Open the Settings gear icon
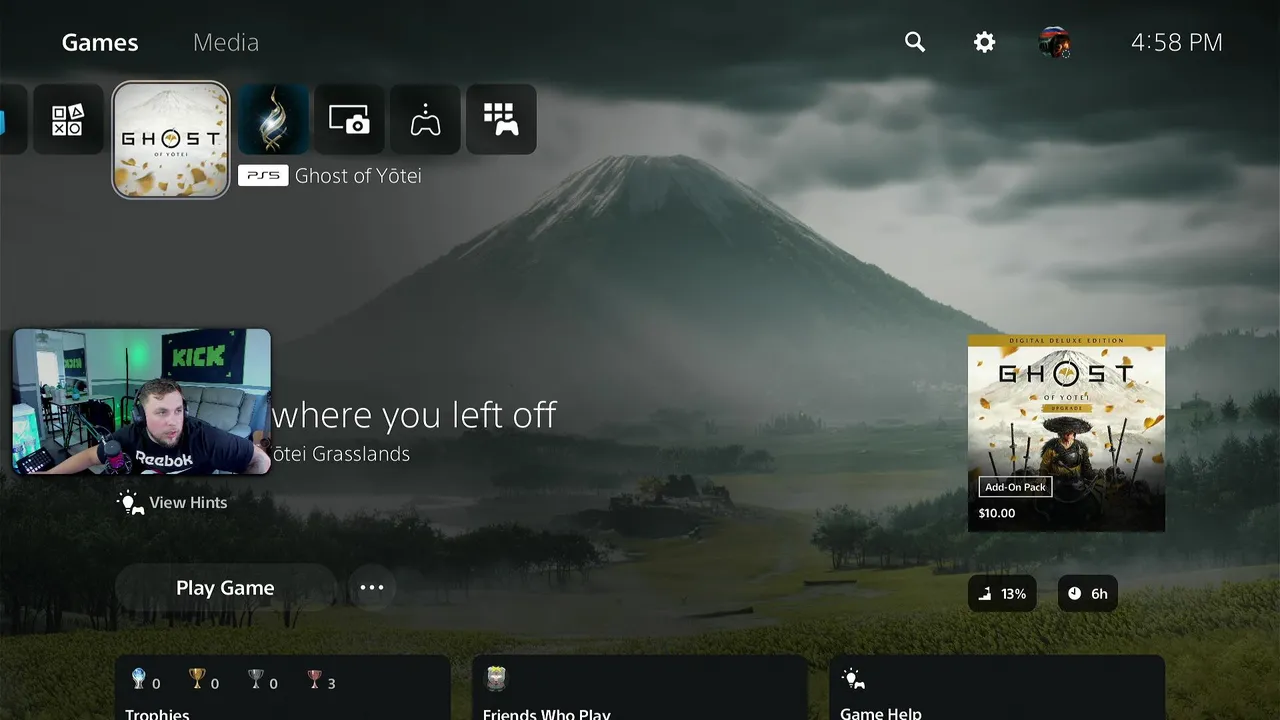The width and height of the screenshot is (1280, 720). pyautogui.click(x=985, y=42)
